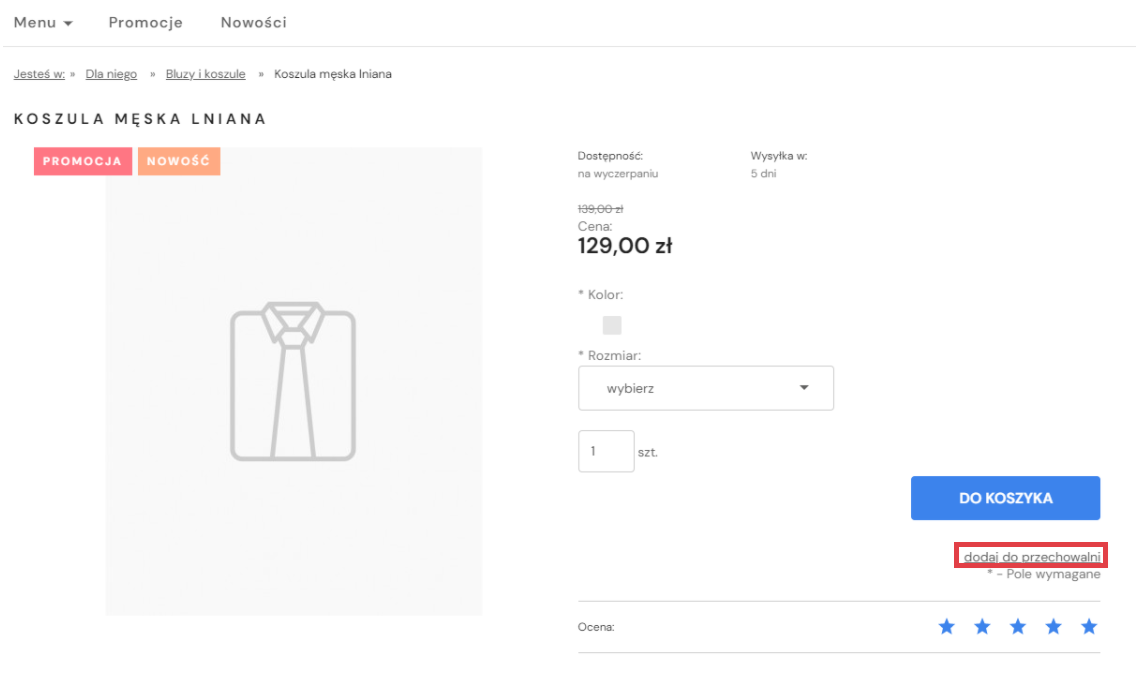Go to 'Bluzy i koszule' breadcrumb
Screen dimensions: 1140x676
tap(205, 74)
